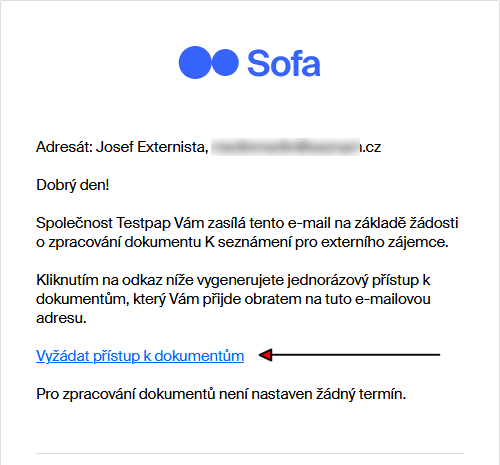
Task: Click the red arrowhead beside the link
Action: tap(266, 355)
